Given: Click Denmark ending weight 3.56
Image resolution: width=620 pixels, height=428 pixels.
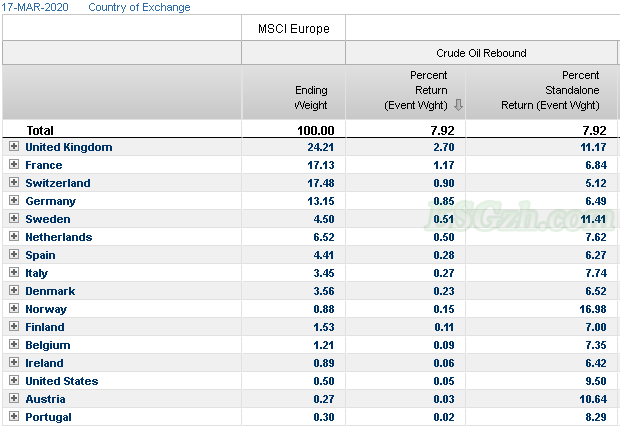Looking at the screenshot, I should (324, 291).
